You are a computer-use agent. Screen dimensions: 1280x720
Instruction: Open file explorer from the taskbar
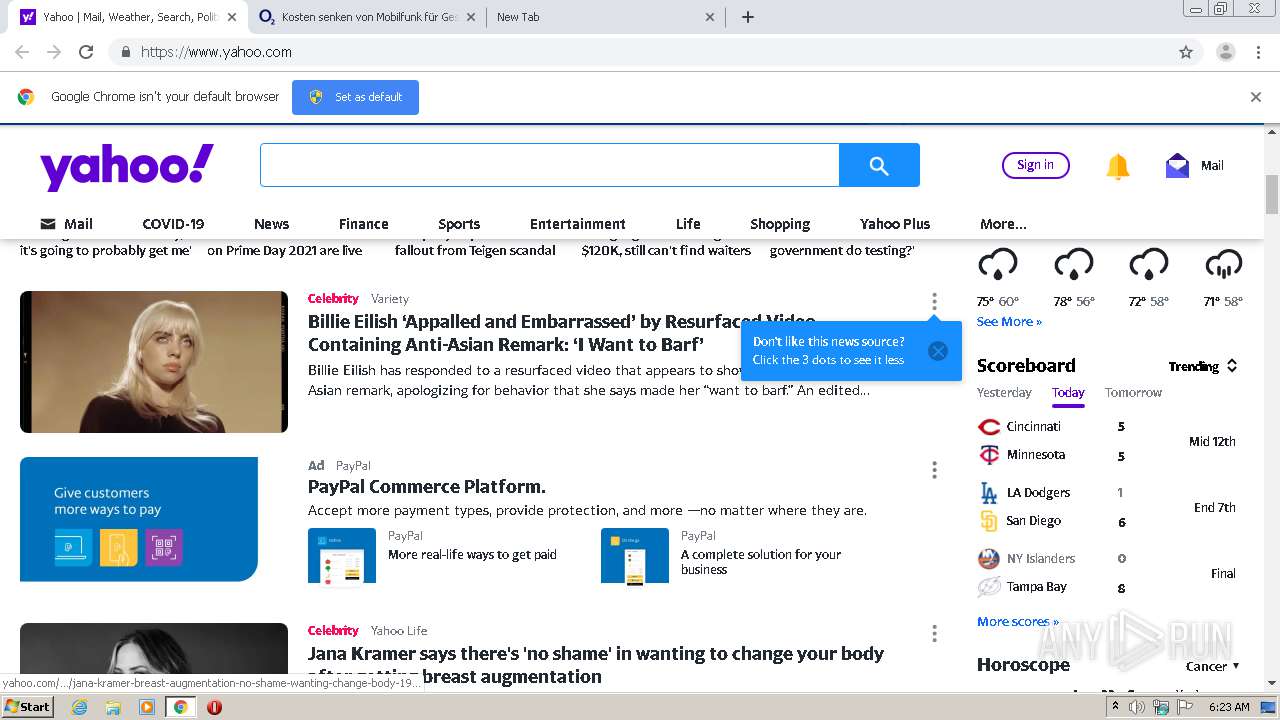(113, 707)
